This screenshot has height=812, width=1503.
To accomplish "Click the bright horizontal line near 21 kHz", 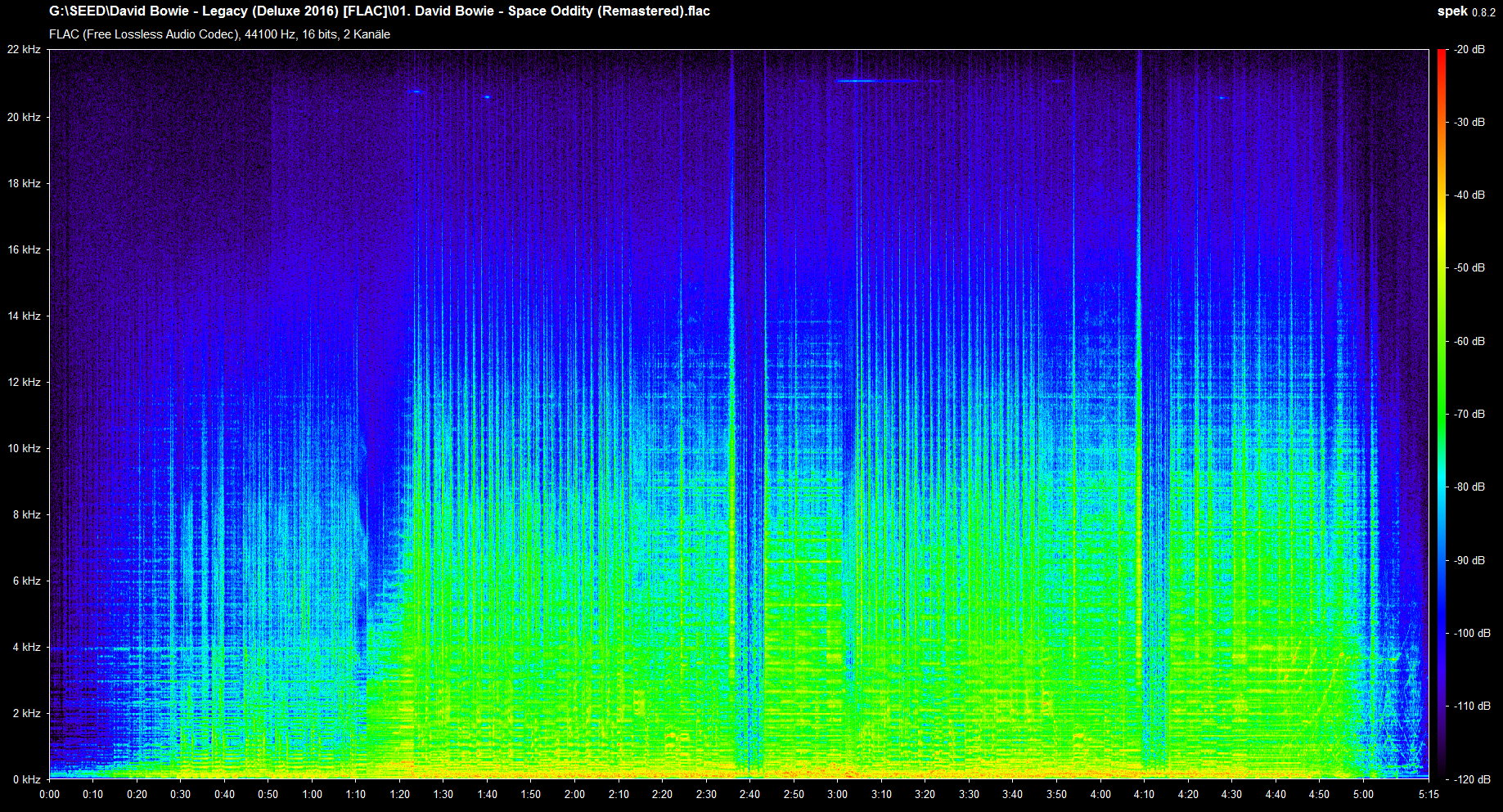I will coord(875,81).
